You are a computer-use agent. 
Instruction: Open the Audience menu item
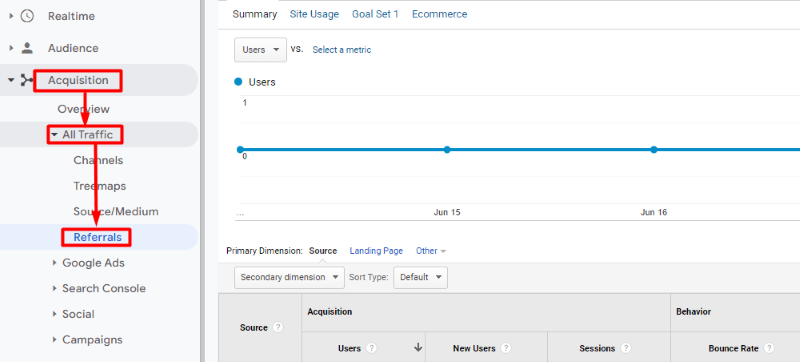[73, 48]
